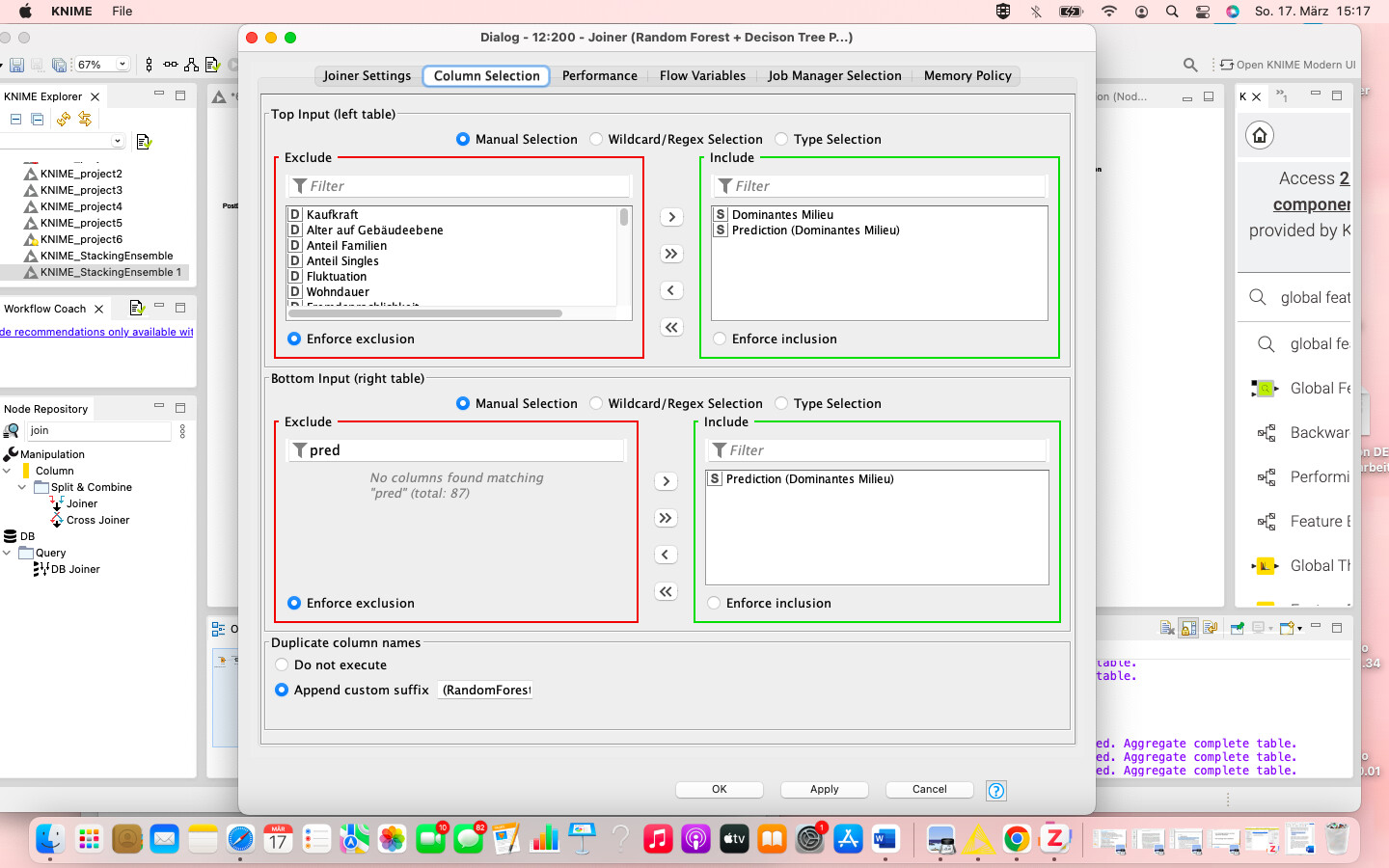Move selected column to Include in bottom input
The width and height of the screenshot is (1389, 868).
(666, 481)
